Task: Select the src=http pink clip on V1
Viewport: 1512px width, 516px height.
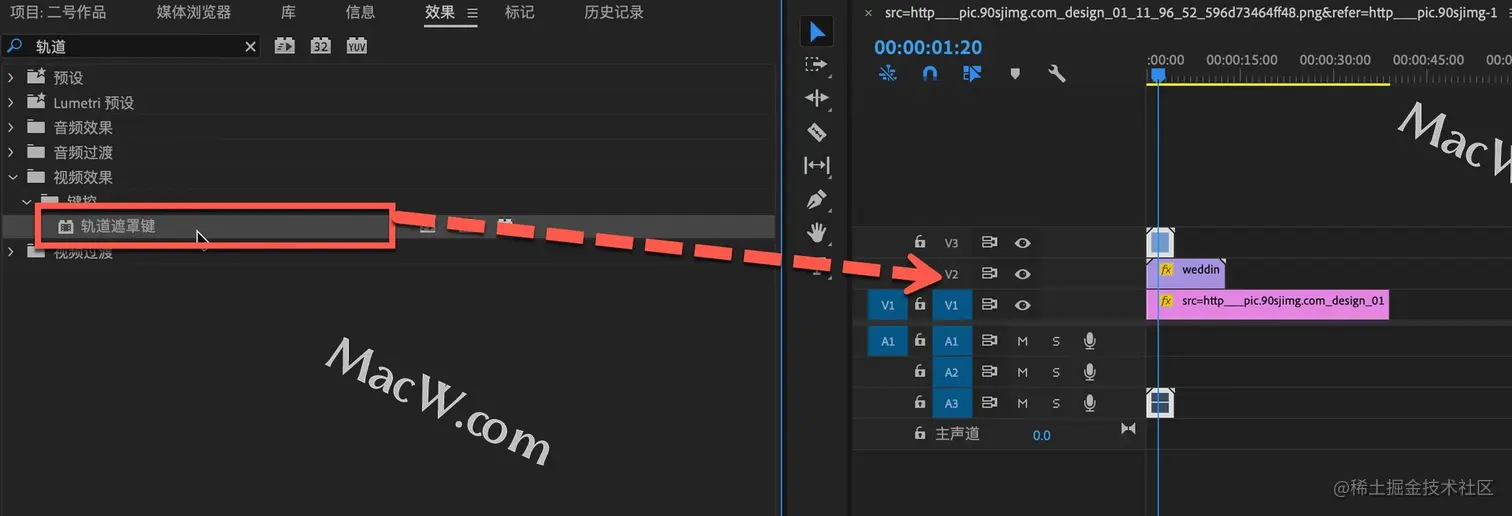Action: coord(1268,305)
